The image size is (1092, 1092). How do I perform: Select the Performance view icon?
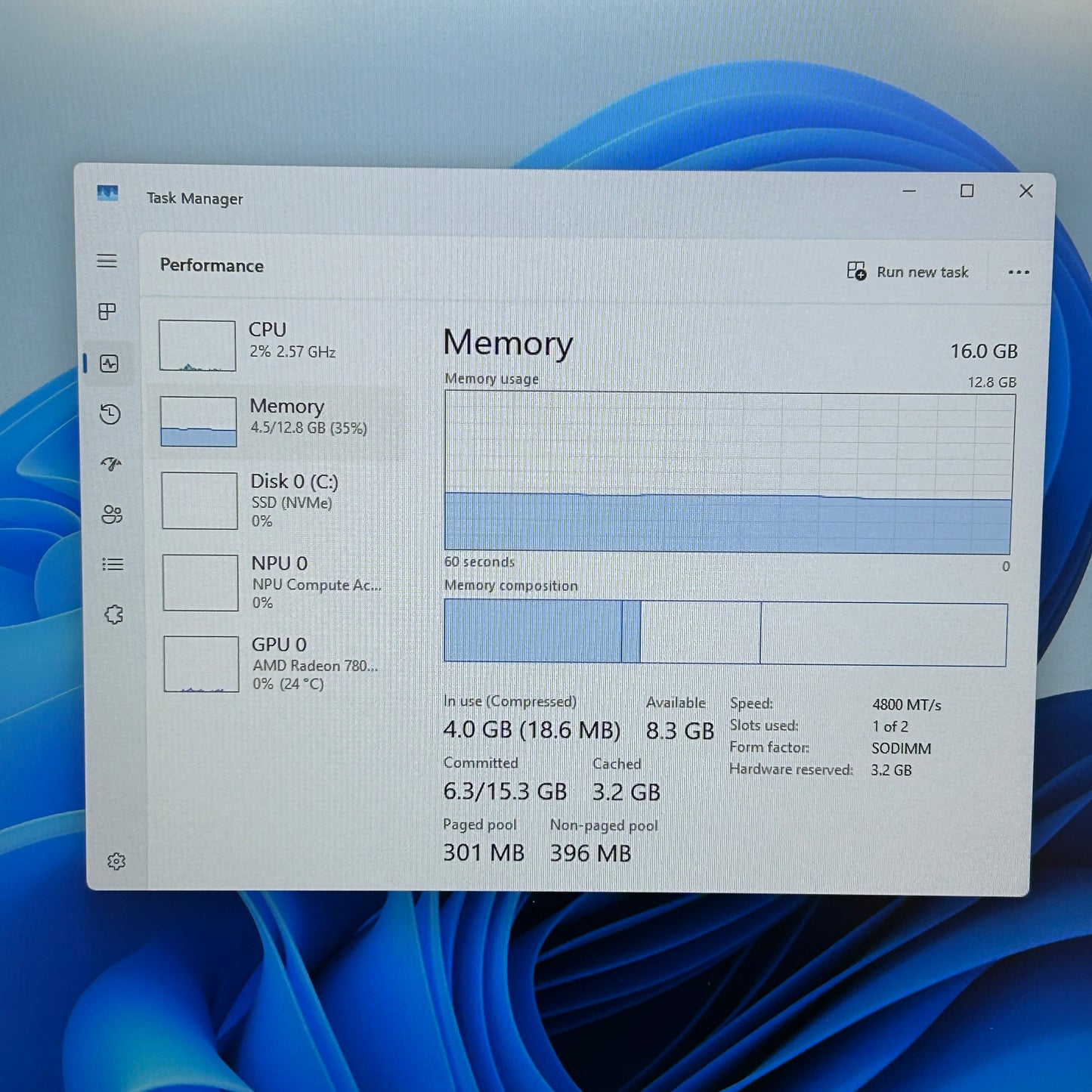coord(110,363)
